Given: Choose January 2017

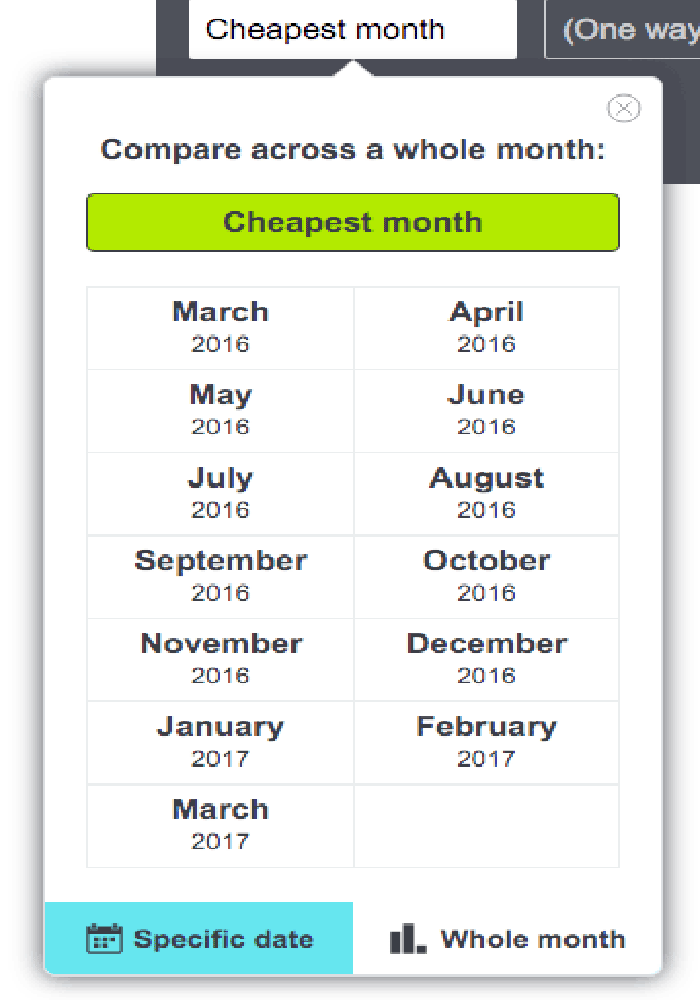Looking at the screenshot, I should tap(221, 742).
